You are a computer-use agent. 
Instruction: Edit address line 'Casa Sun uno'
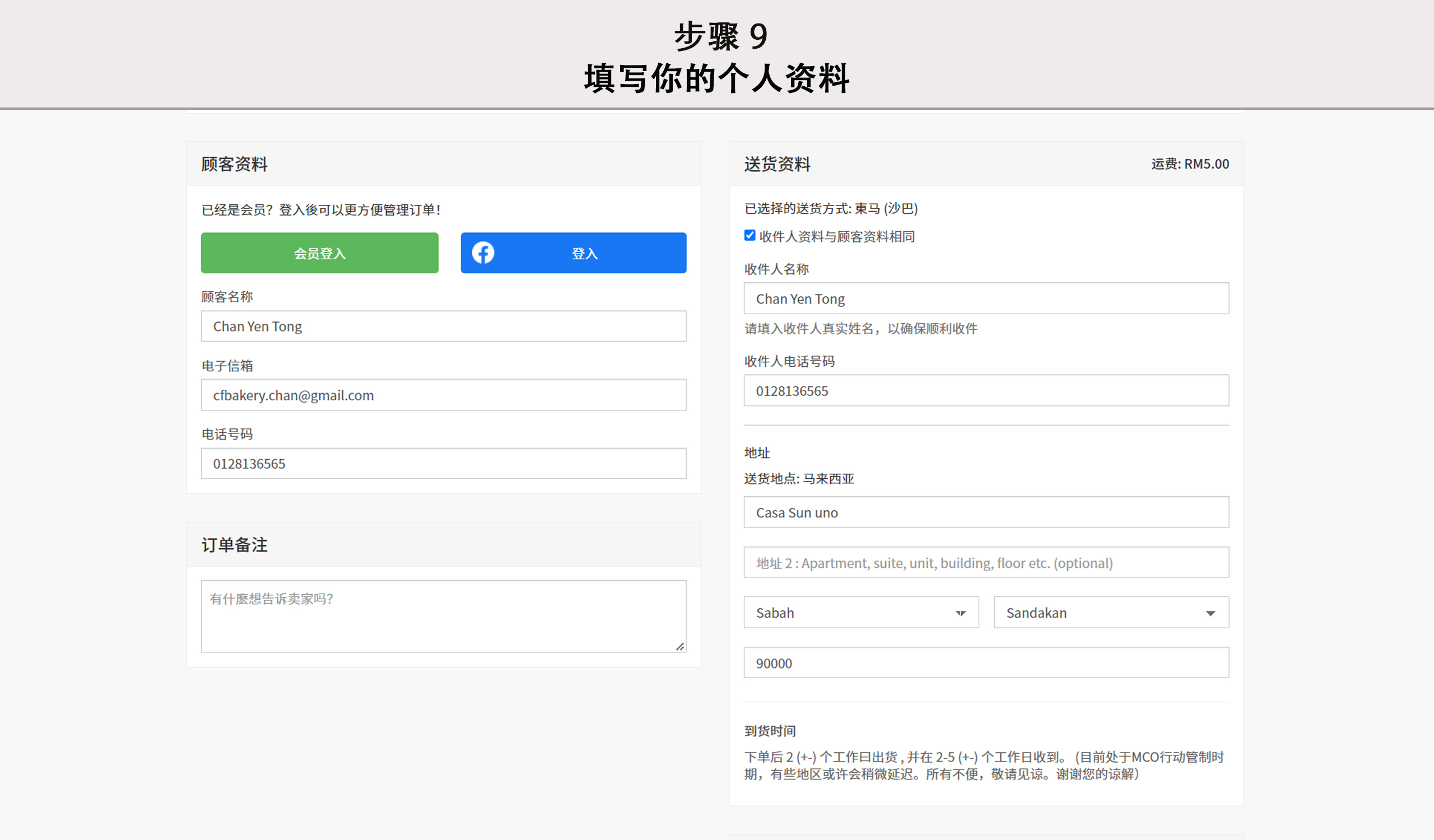(x=986, y=512)
